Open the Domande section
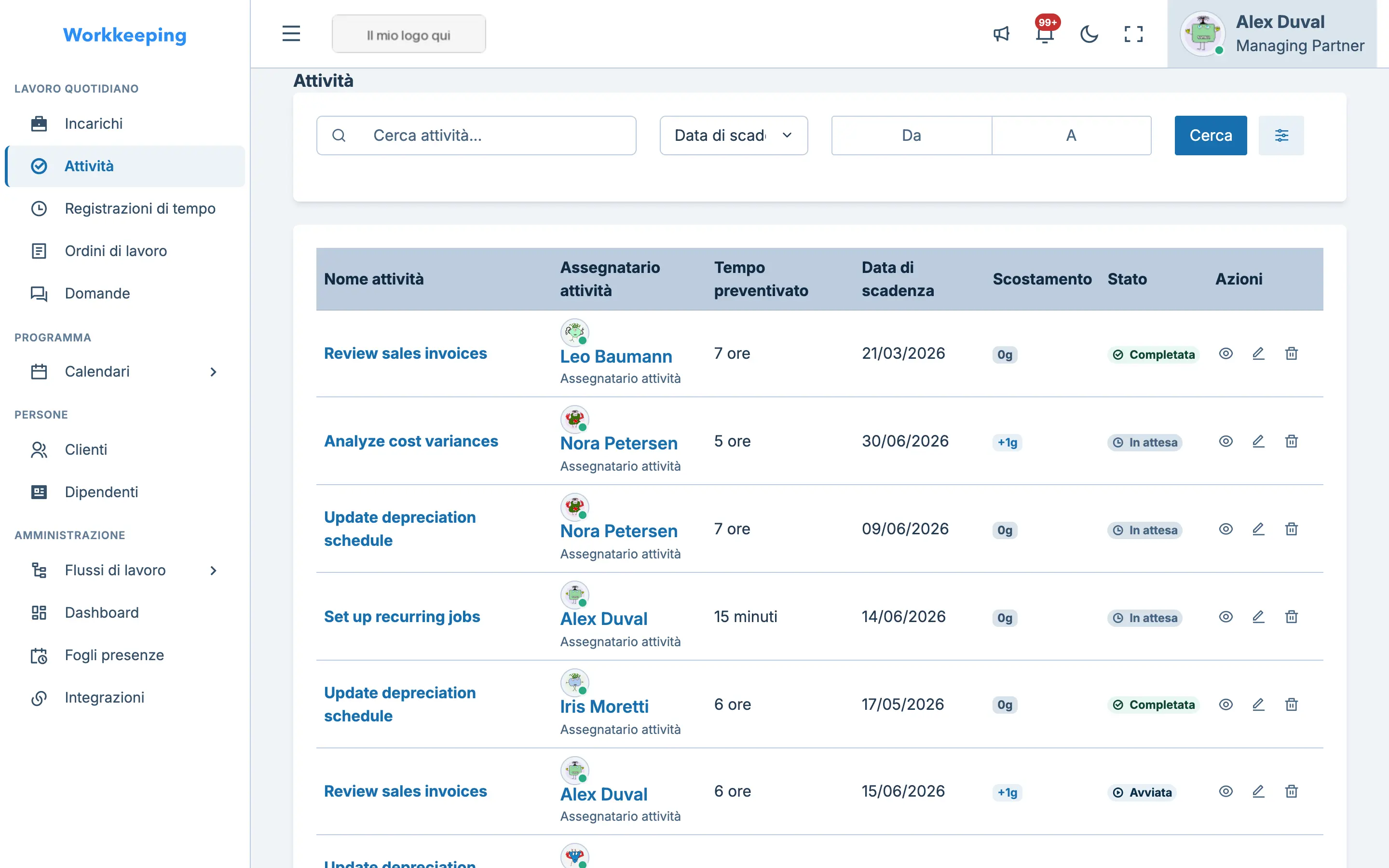 pos(124,293)
